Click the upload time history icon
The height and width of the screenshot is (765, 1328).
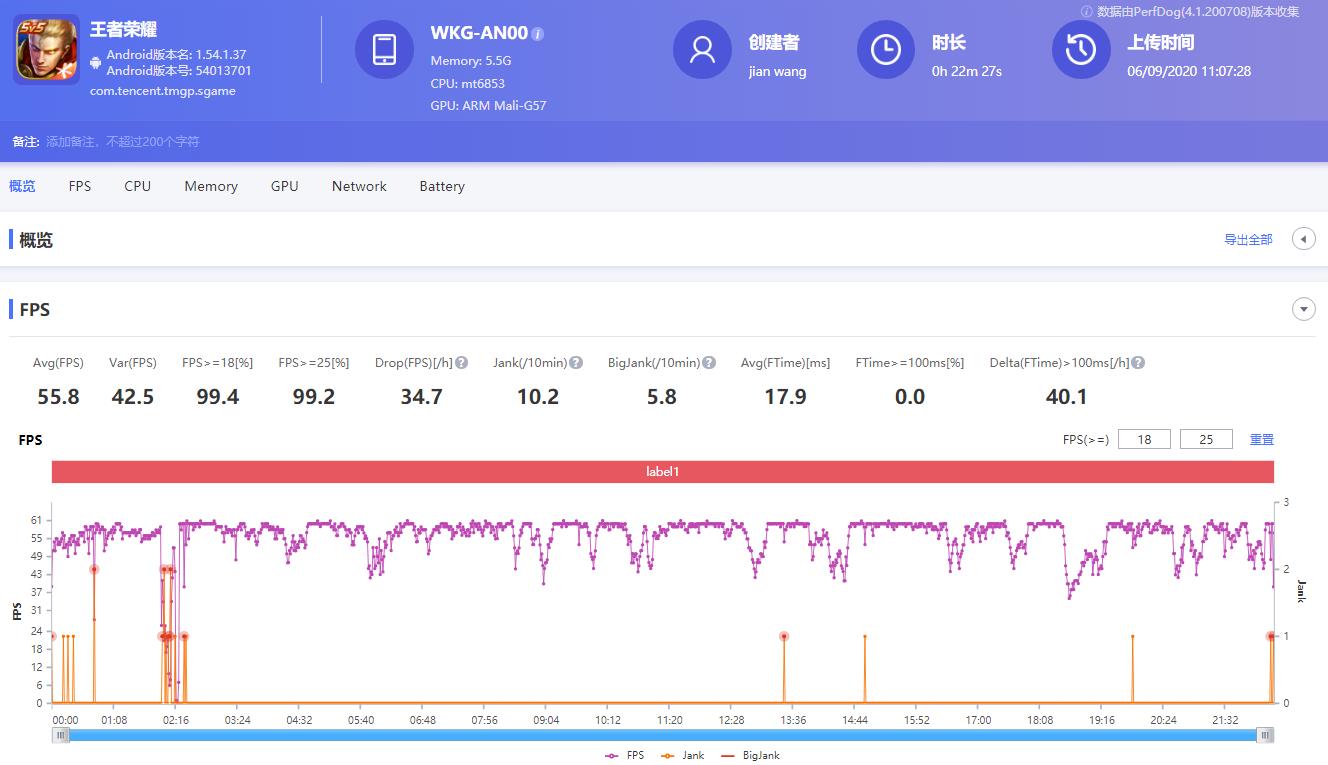coord(1081,49)
